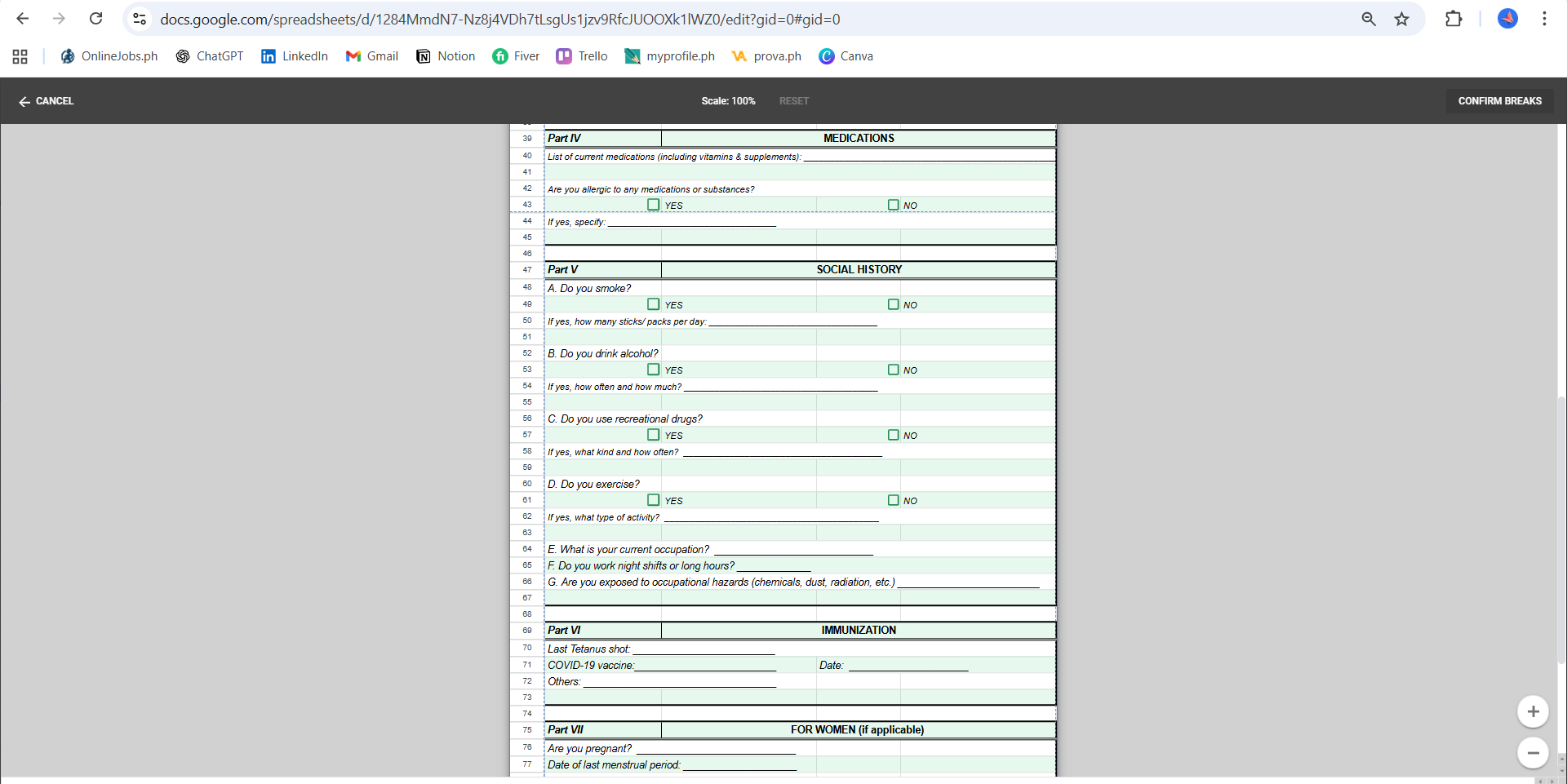Check YES for Do you smoke
Screen dimensions: 1567x784
tap(654, 304)
